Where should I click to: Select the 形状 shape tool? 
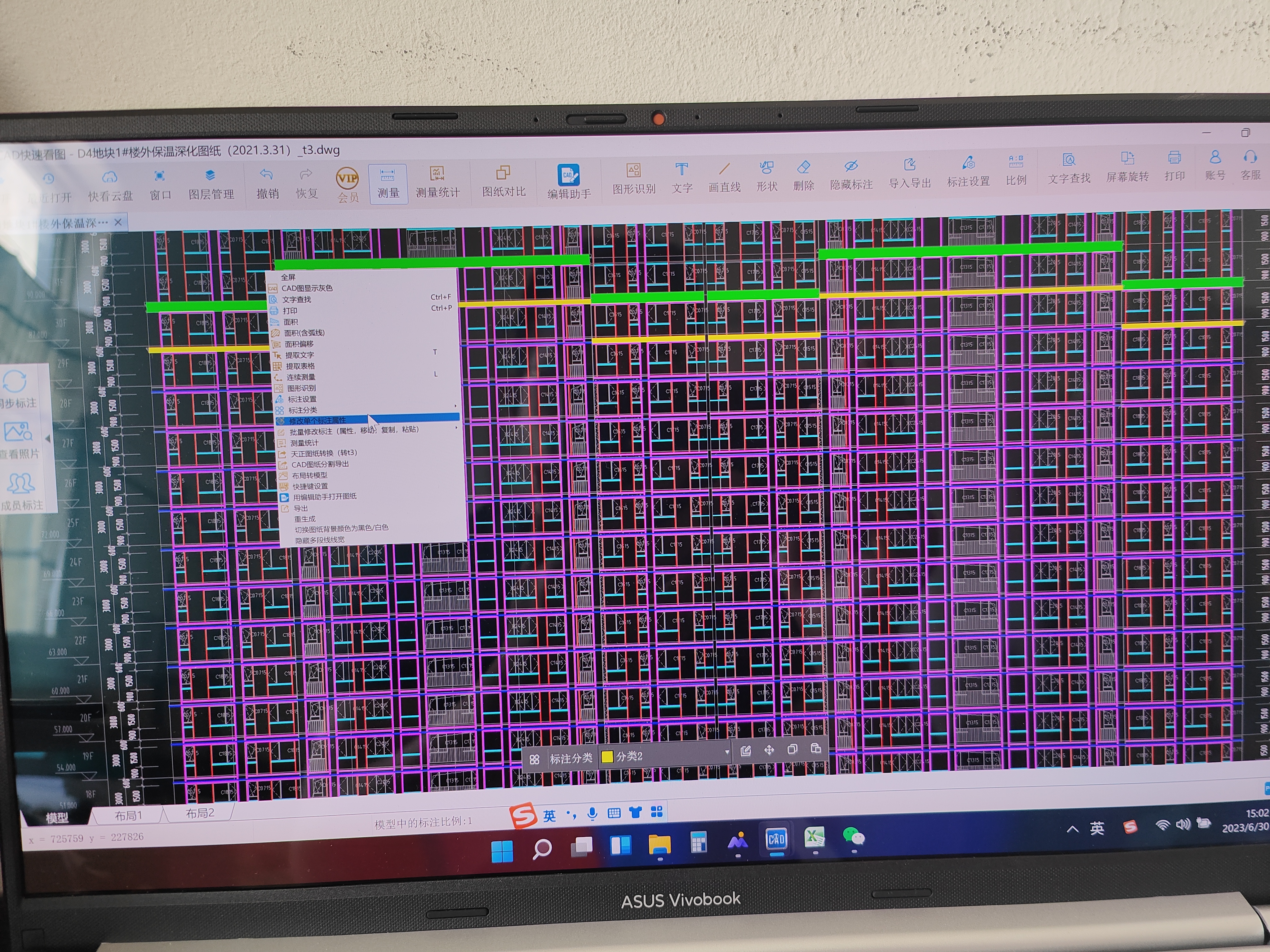coord(766,177)
